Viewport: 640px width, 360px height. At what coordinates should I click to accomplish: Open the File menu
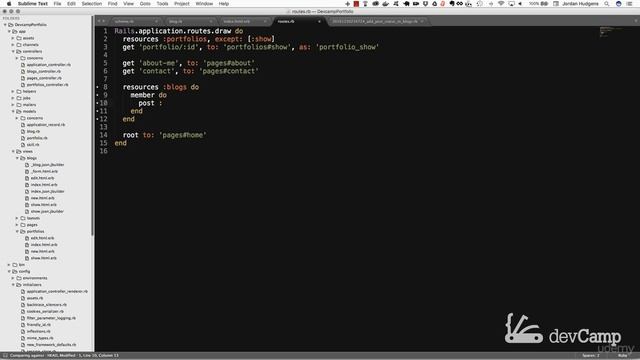[58, 4]
